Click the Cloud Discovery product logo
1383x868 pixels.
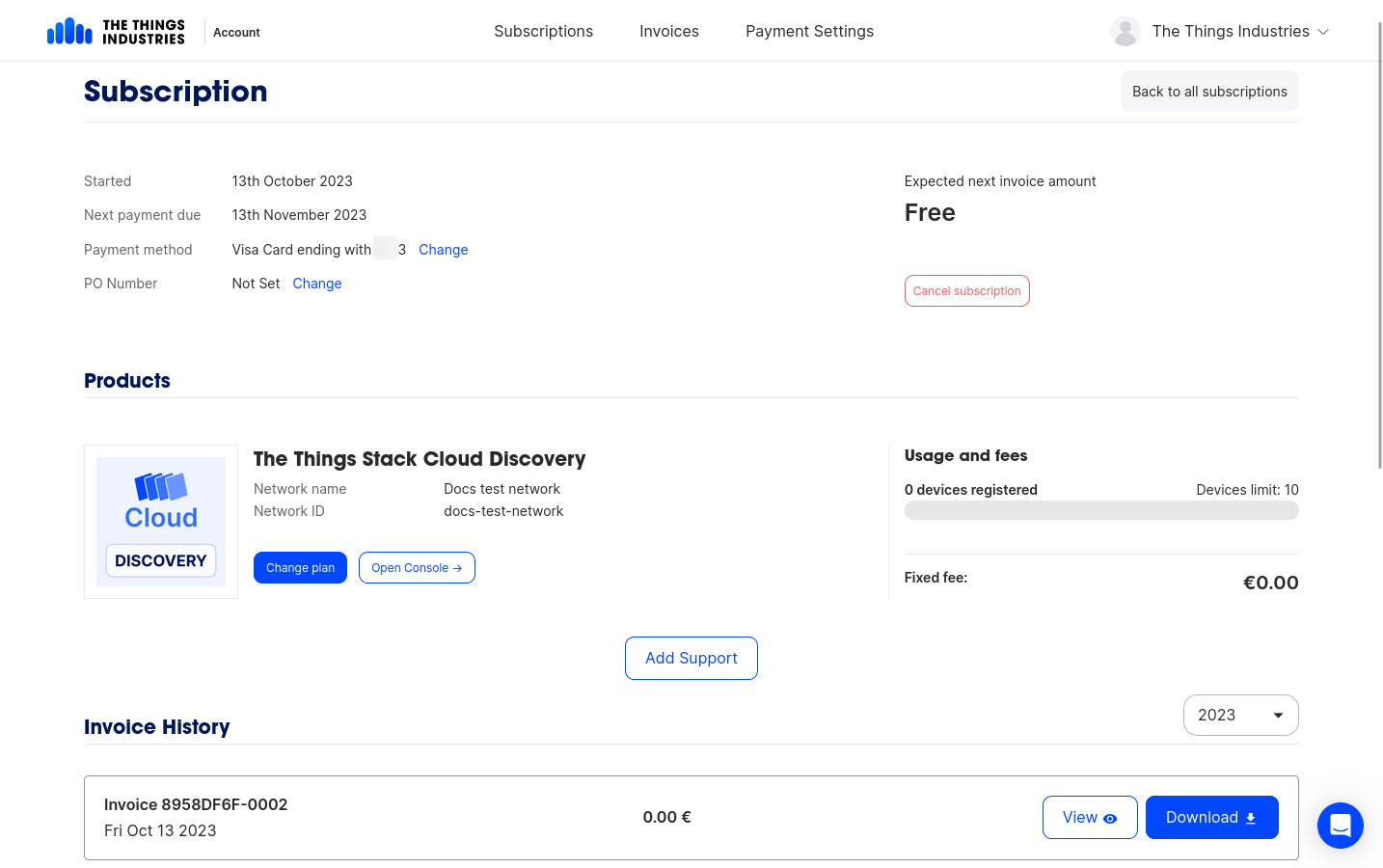[160, 521]
